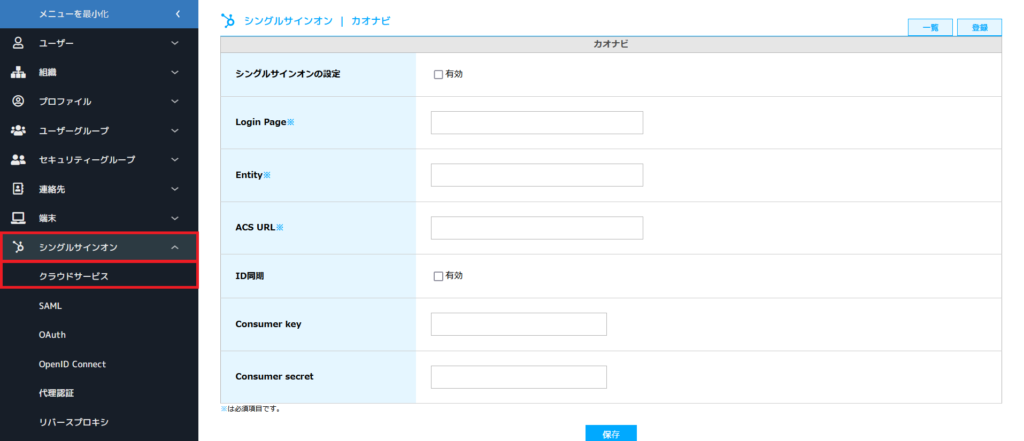Expand the ユーザー menu chevron
Screen dimensions: 1024x441
coord(174,43)
